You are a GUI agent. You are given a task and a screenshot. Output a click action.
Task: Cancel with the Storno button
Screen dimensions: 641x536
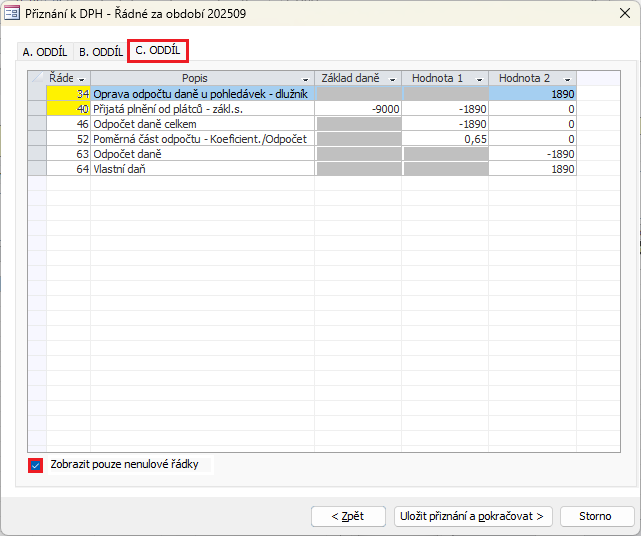[596, 516]
